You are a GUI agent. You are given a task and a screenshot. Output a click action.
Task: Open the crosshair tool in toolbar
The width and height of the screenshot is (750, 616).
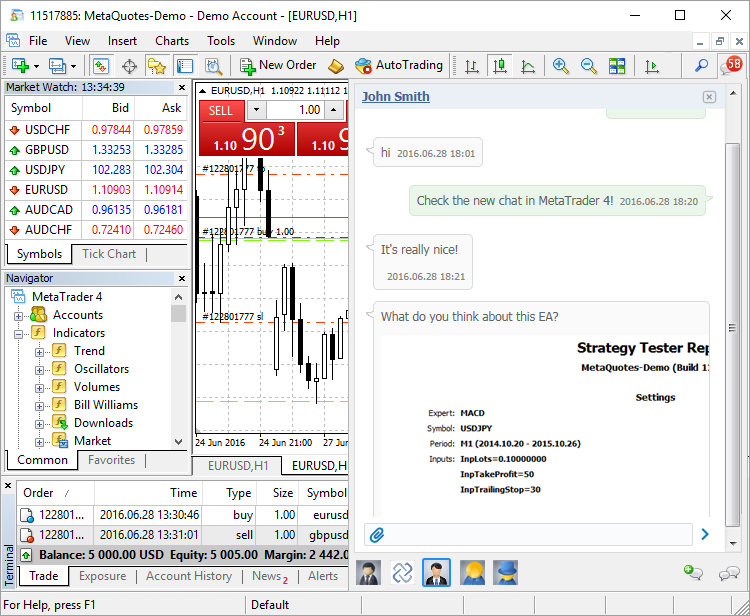click(x=129, y=66)
